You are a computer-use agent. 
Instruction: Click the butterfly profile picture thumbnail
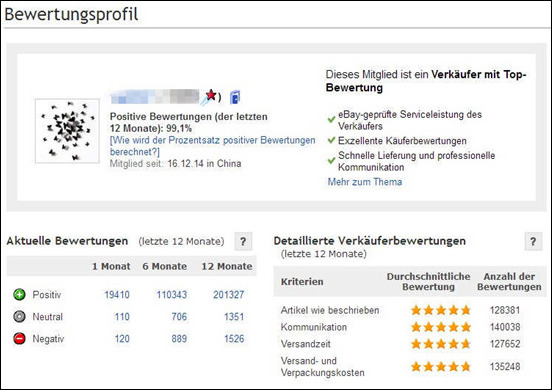click(67, 131)
